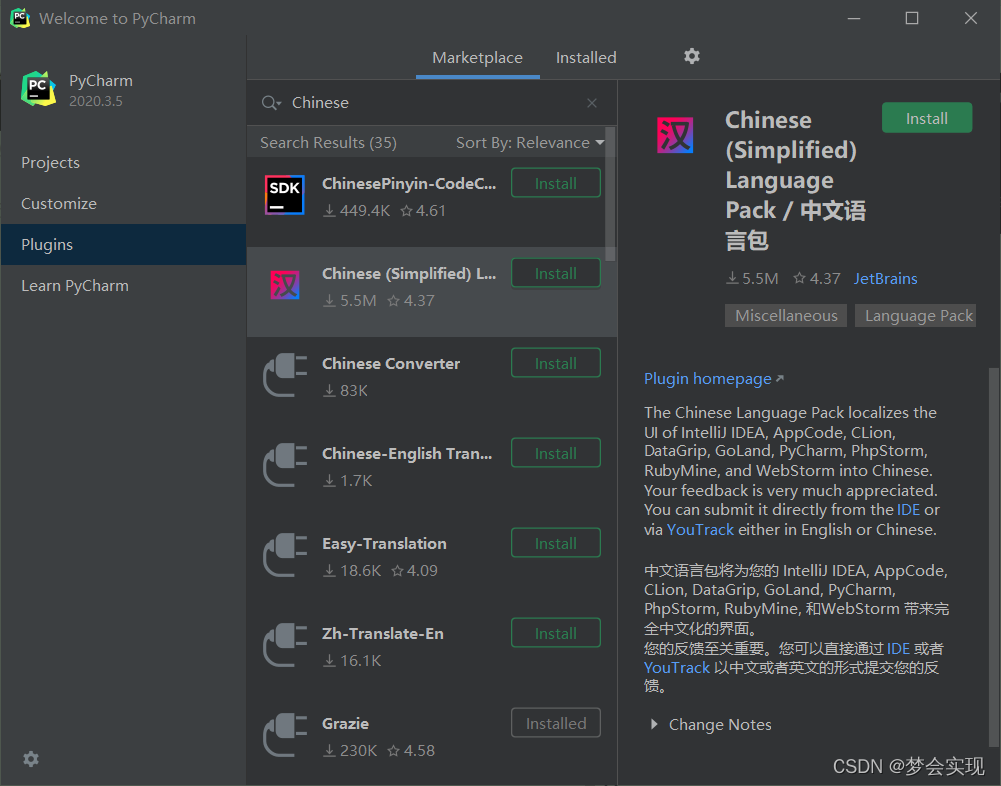Click the 4.37 rating in details panel
Viewport: 1001px width, 786px height.
coord(817,278)
